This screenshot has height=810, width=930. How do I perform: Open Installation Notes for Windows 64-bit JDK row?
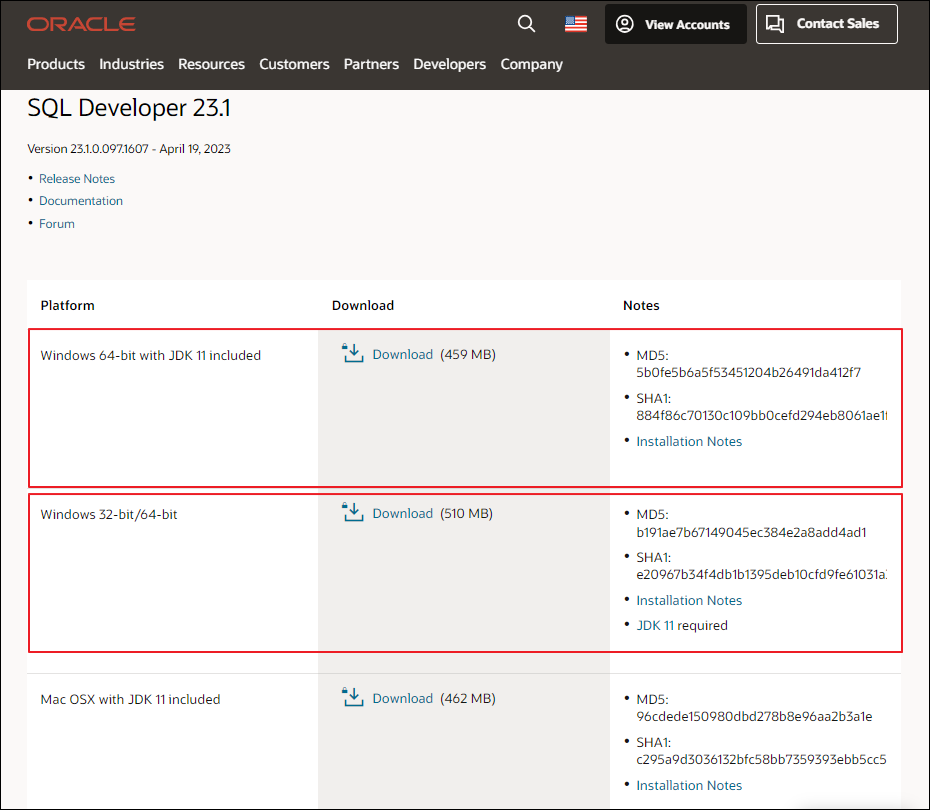point(689,441)
